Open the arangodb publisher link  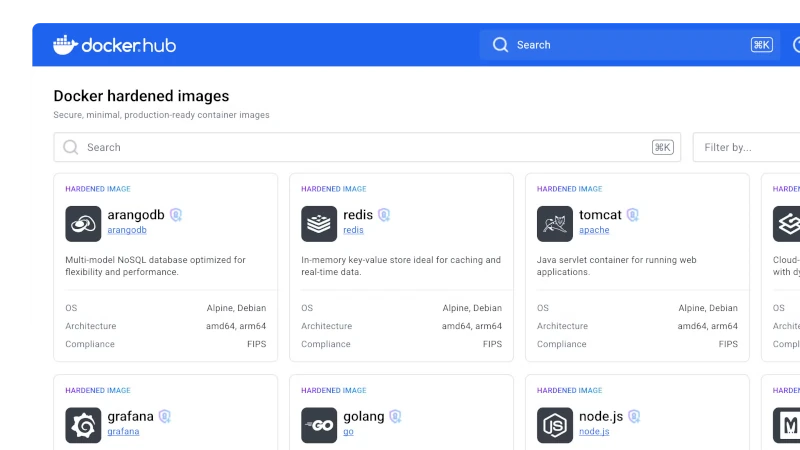click(x=127, y=230)
